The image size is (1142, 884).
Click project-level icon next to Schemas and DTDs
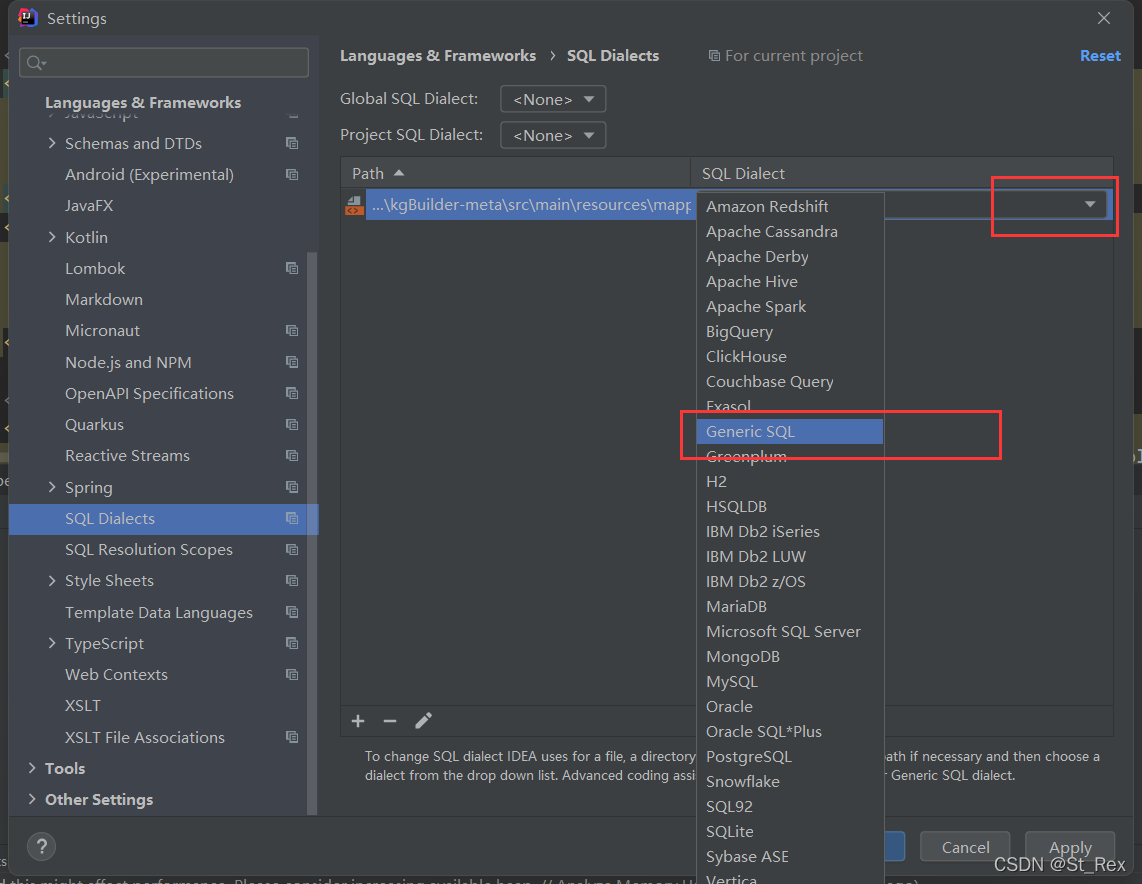tap(292, 143)
